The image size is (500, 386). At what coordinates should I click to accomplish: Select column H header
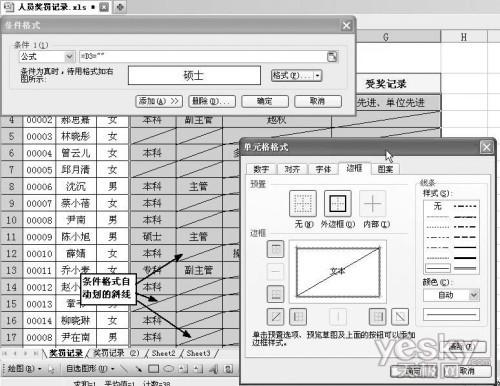[x=464, y=37]
